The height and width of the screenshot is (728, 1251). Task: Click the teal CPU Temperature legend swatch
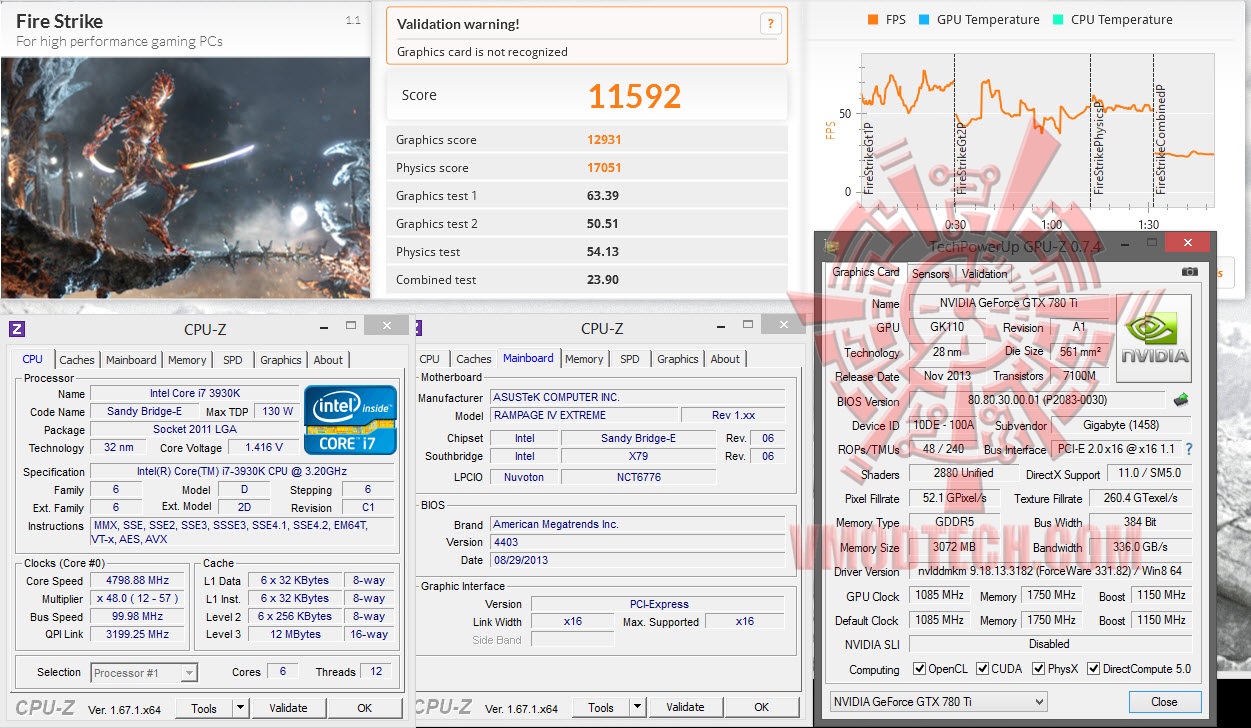[1059, 20]
